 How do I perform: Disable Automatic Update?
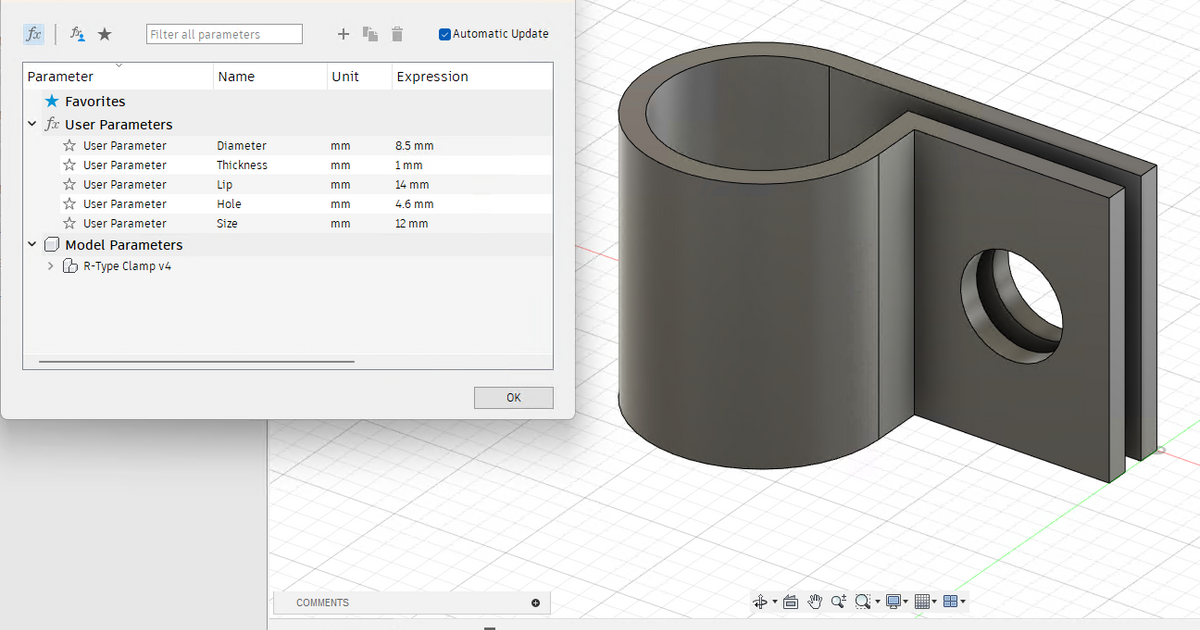[444, 33]
